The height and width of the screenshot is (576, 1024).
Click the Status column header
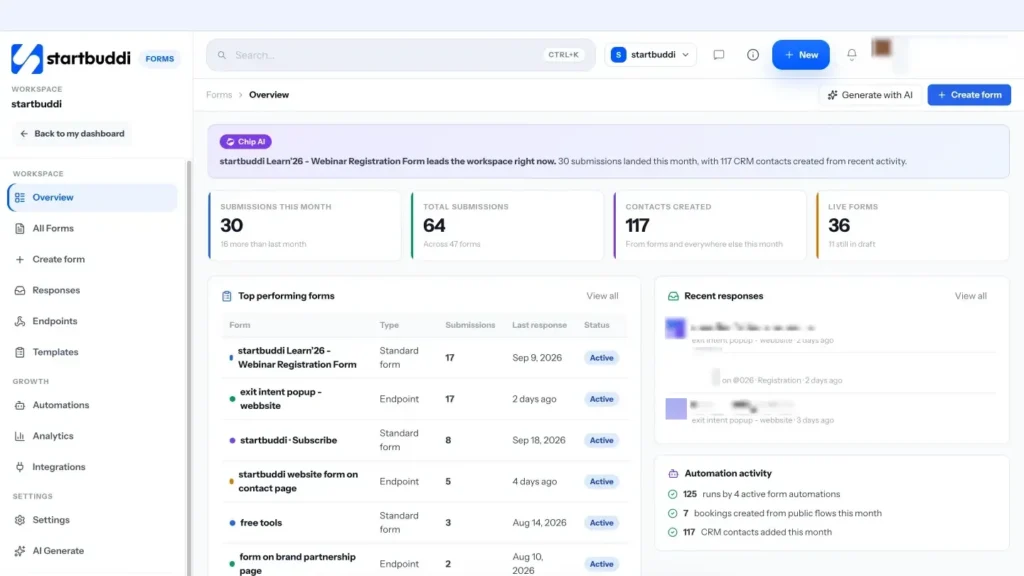point(597,325)
